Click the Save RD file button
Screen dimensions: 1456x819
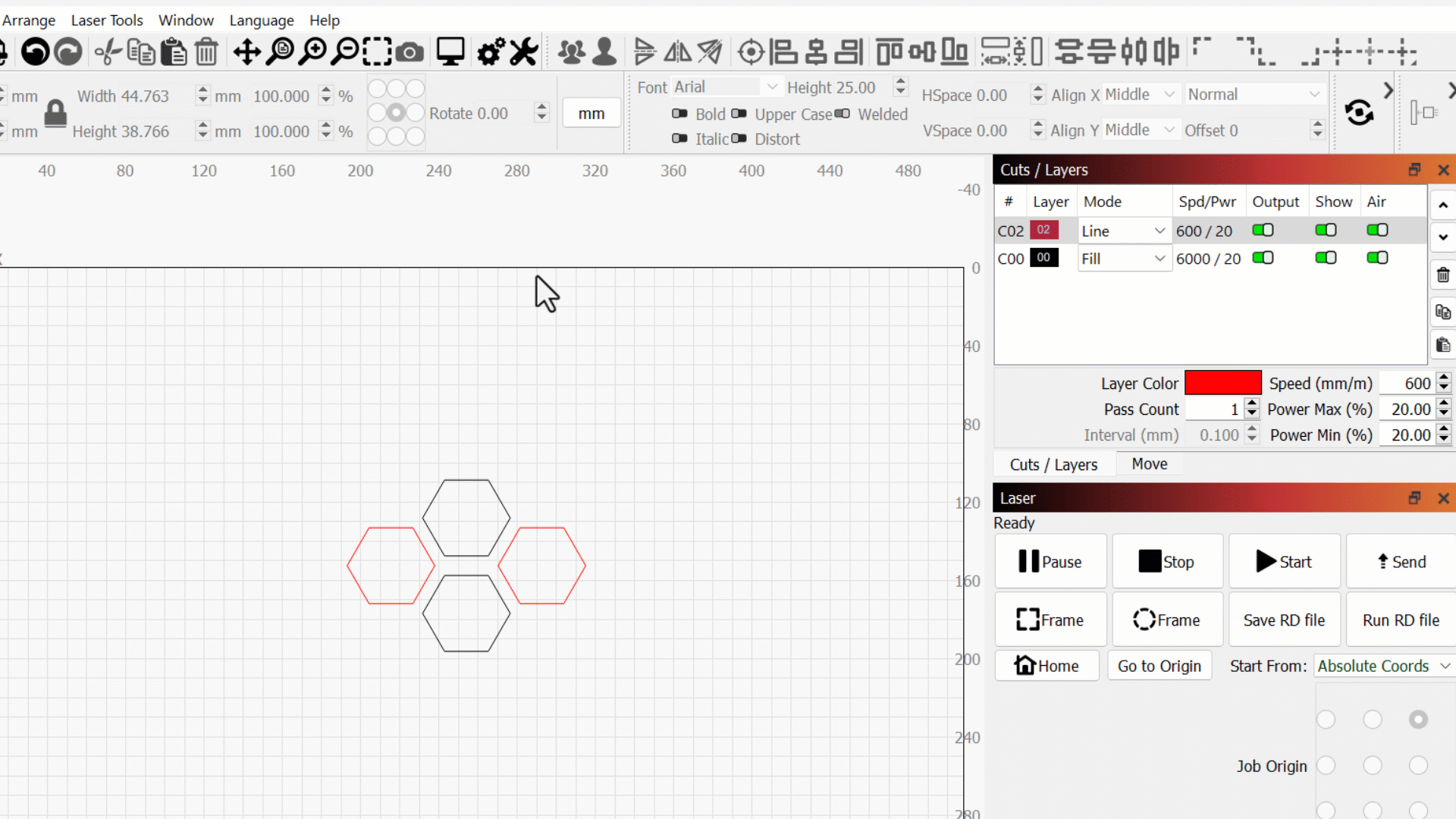point(1284,620)
